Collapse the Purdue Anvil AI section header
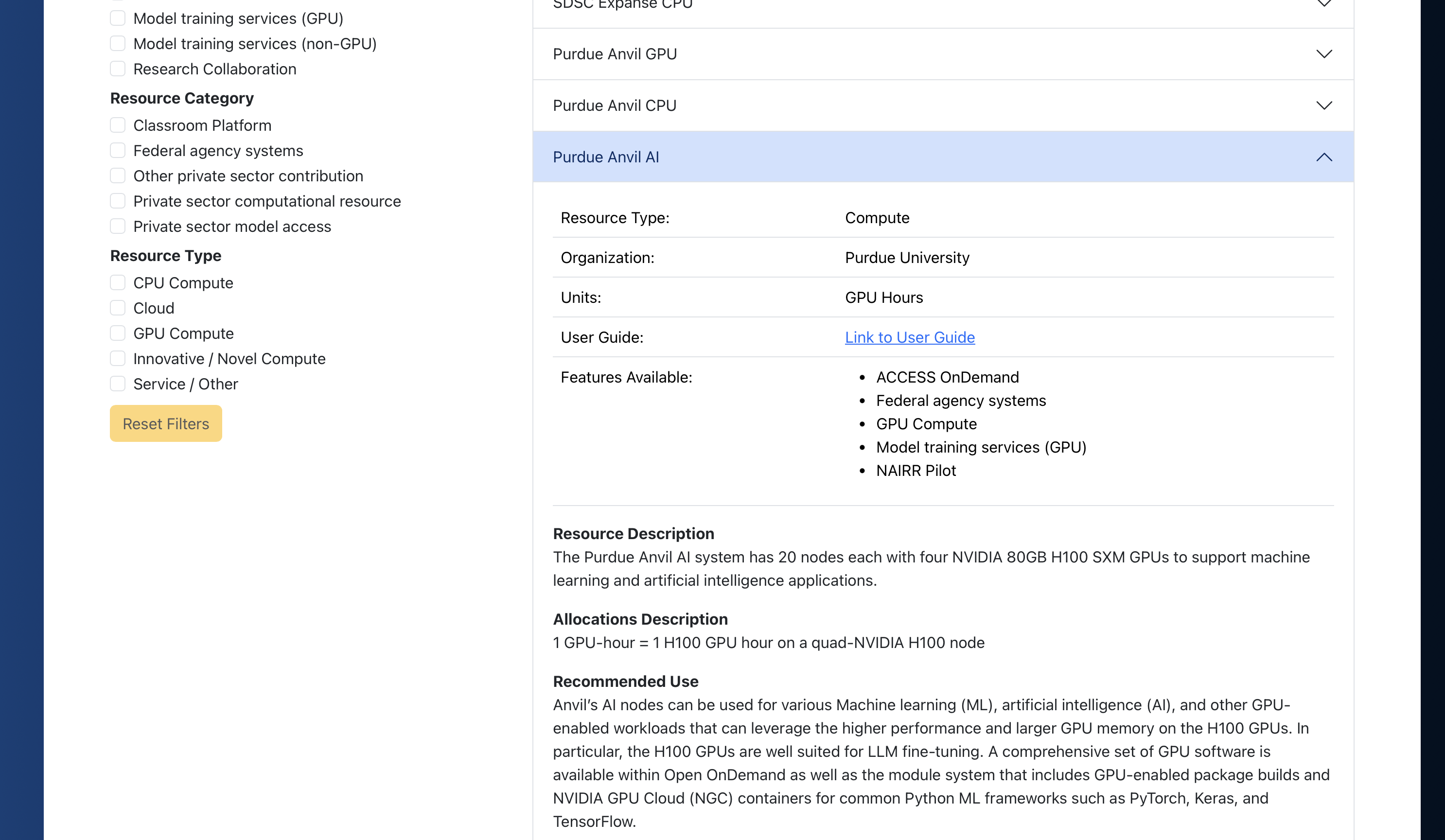1445x840 pixels. coord(606,157)
